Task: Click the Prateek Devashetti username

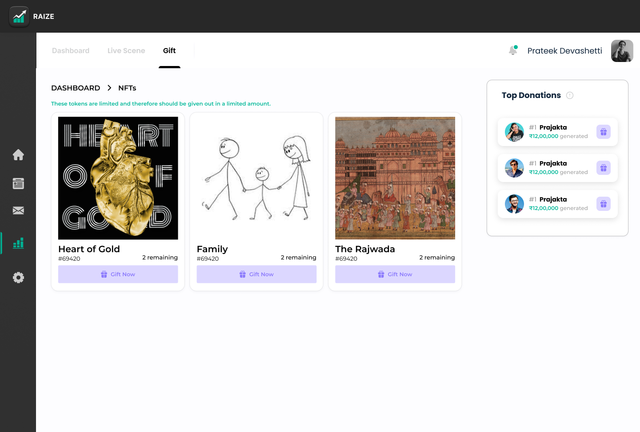Action: point(564,51)
